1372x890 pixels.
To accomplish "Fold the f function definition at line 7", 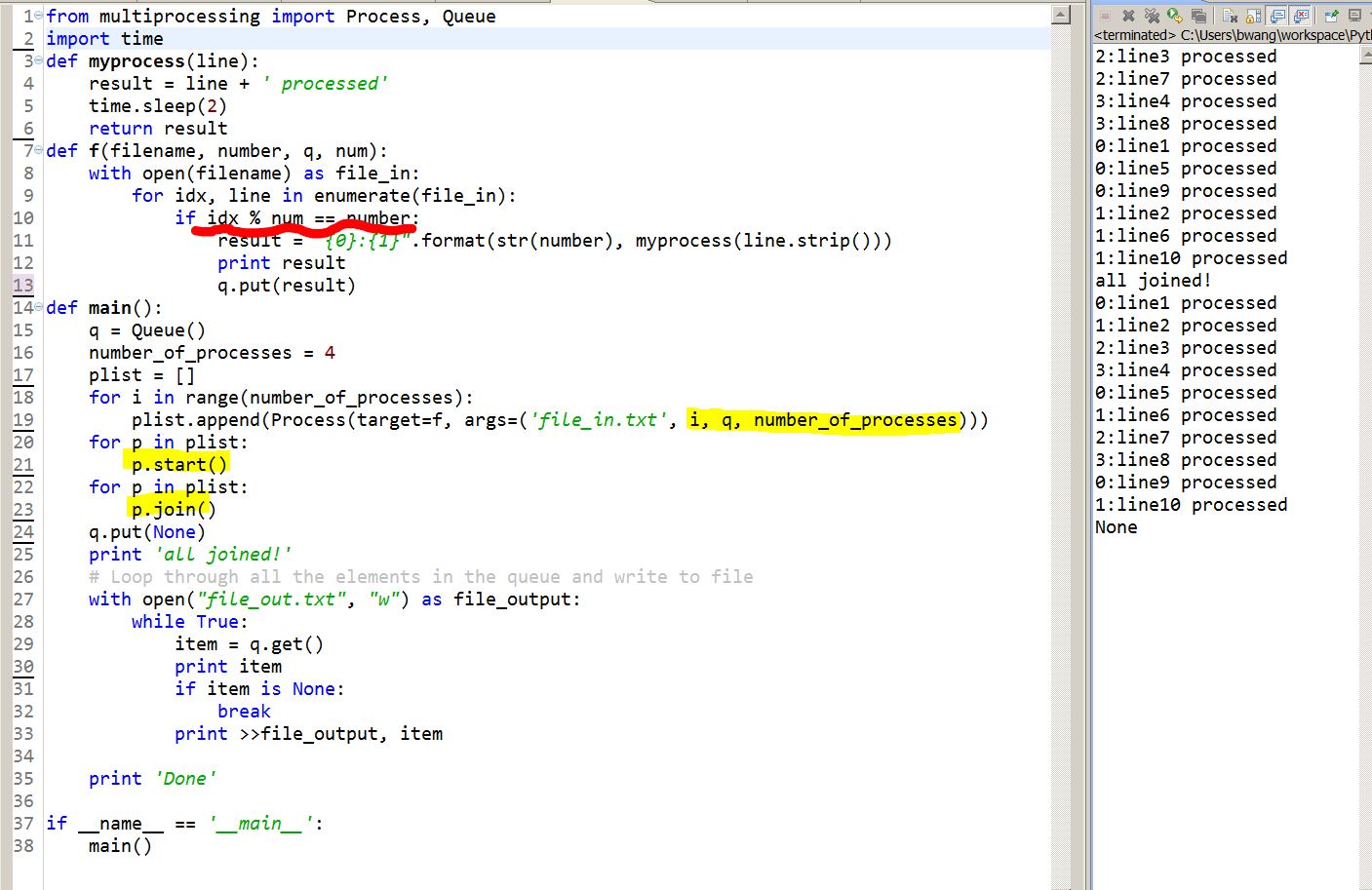I will coord(38,151).
